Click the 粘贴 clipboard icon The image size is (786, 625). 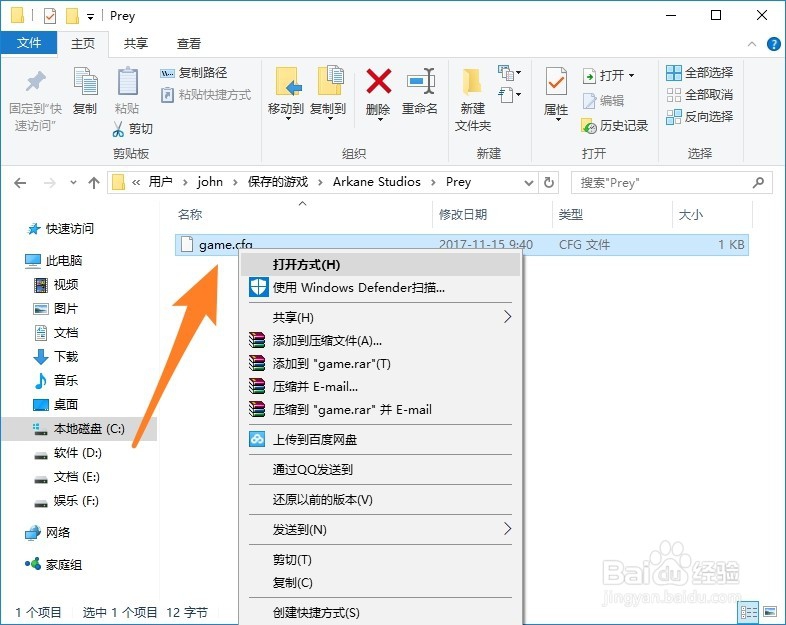click(127, 81)
